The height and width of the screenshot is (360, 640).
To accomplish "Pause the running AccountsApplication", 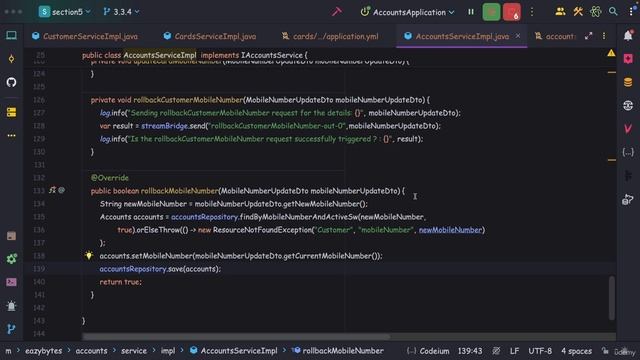I will (471, 12).
